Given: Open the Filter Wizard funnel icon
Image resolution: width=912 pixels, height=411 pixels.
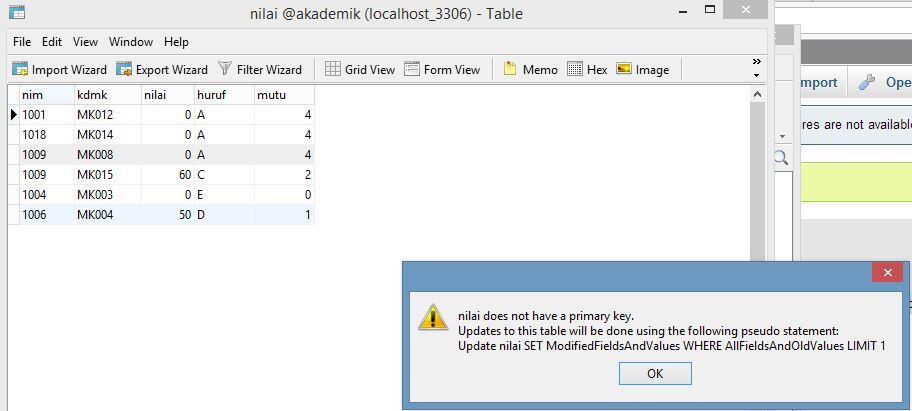Looking at the screenshot, I should 225,69.
